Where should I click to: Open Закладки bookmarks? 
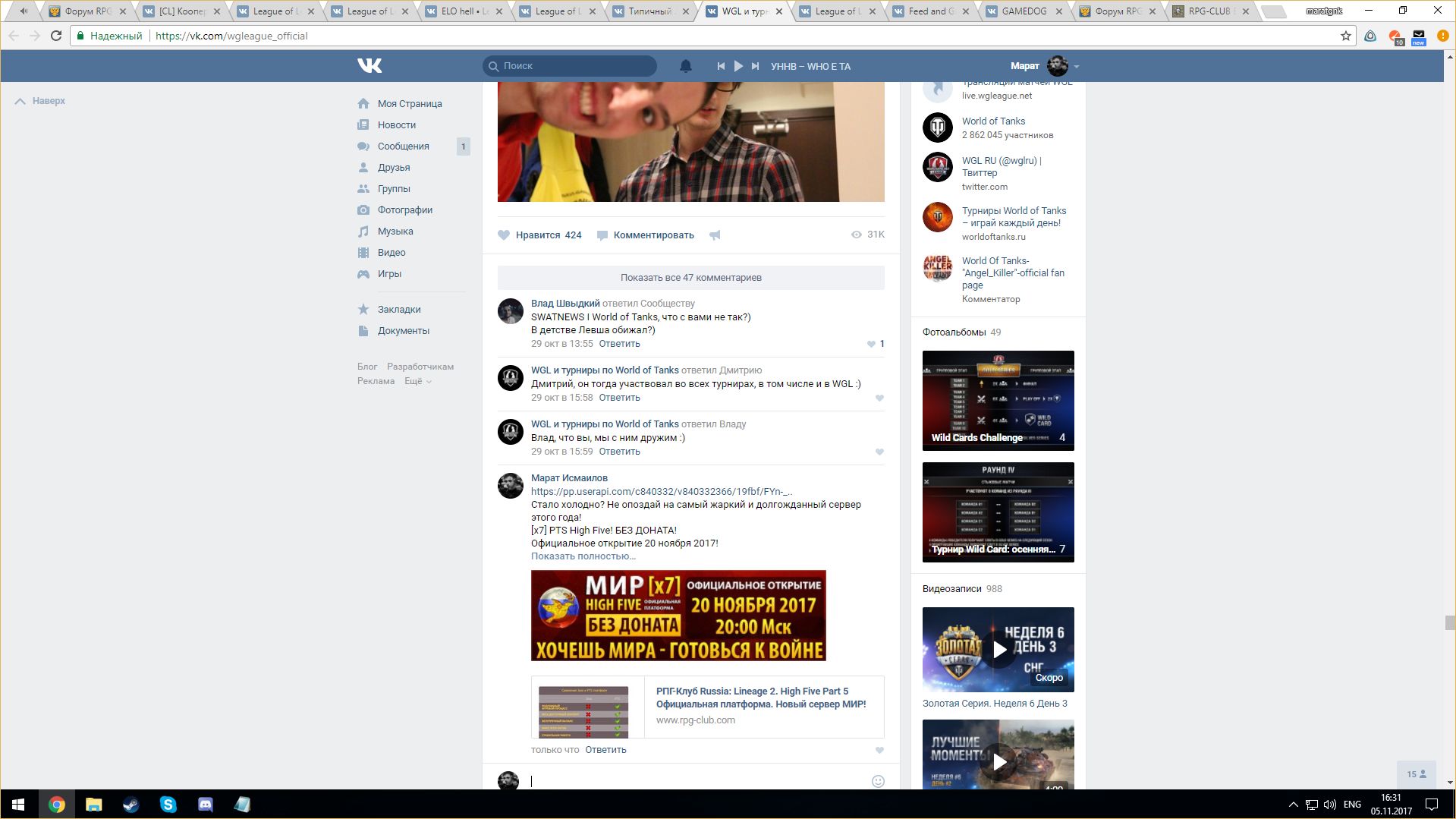(399, 310)
